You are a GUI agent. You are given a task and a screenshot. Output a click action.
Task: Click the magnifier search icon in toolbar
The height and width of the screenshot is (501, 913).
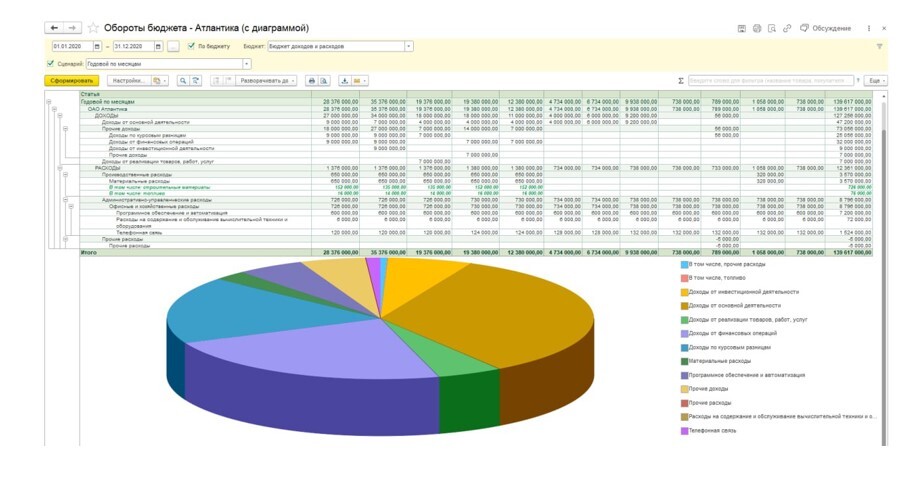tap(183, 80)
